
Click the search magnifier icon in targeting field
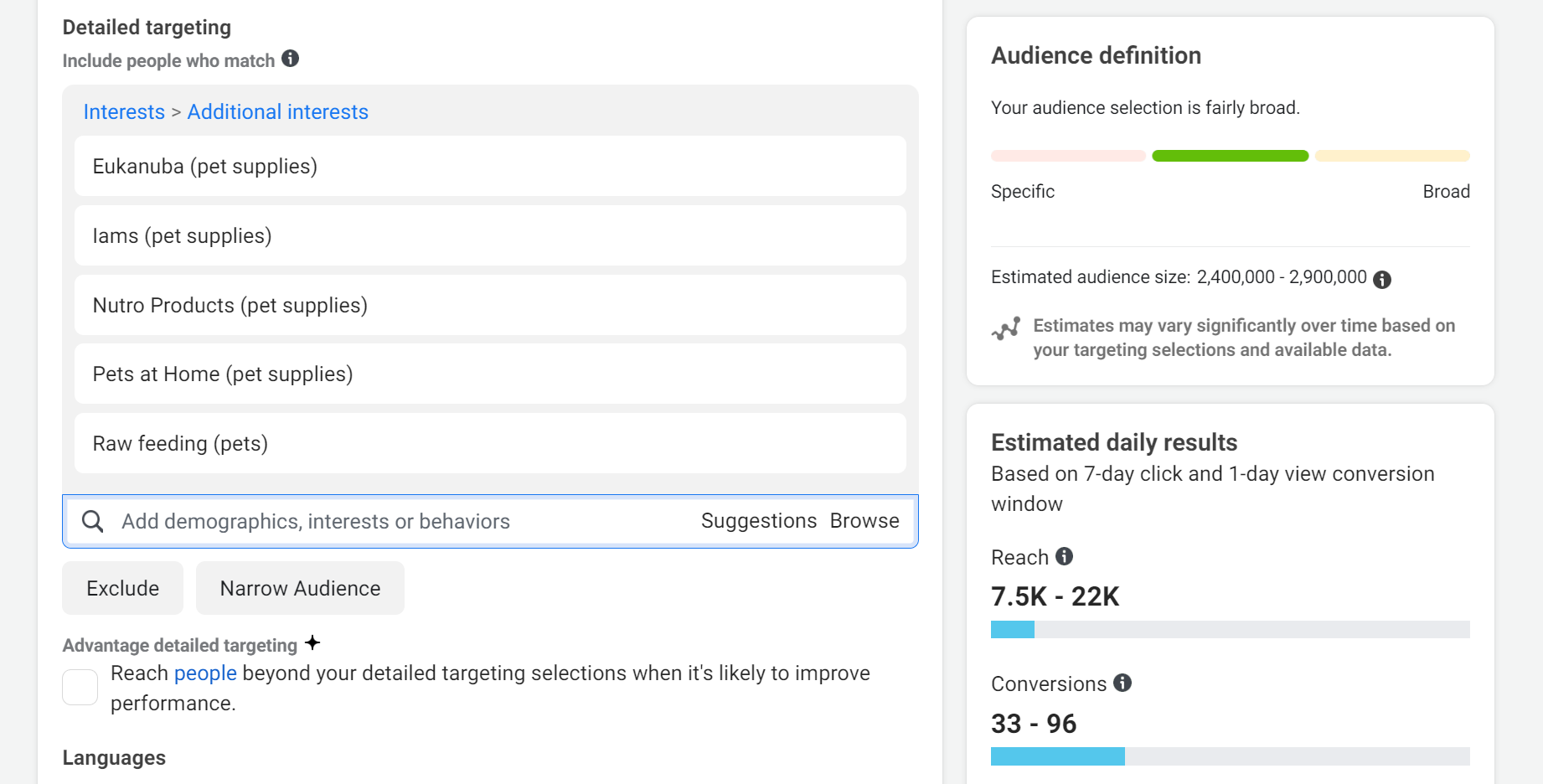93,521
